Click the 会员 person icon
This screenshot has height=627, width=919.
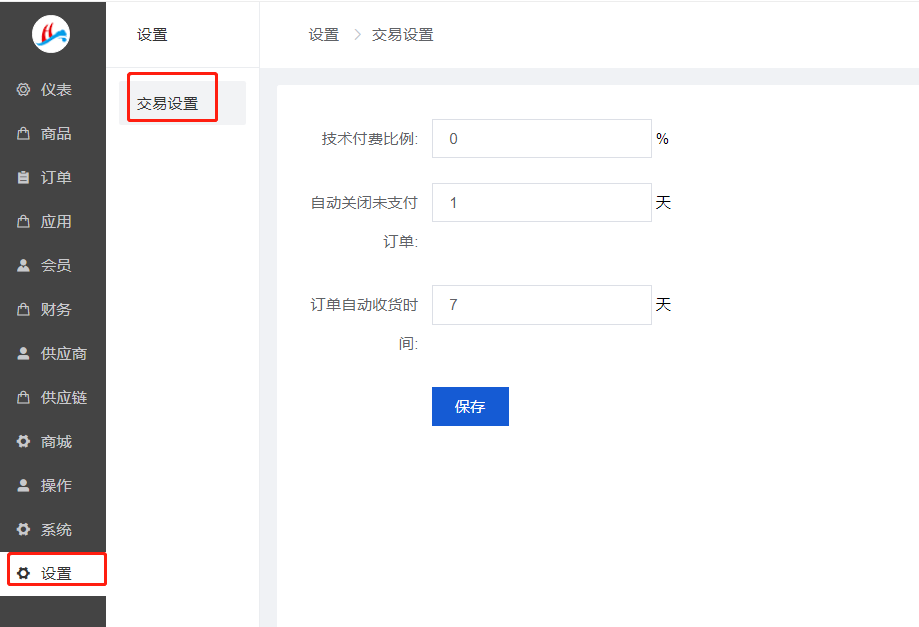click(23, 265)
